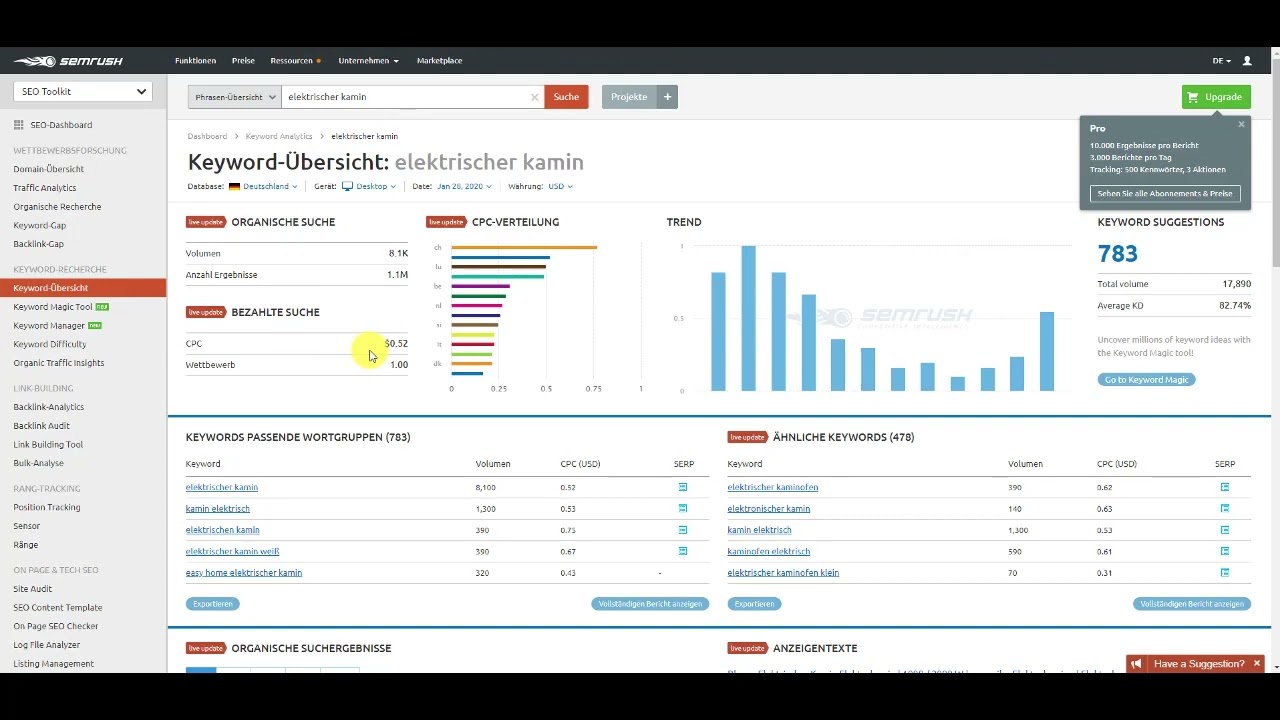Viewport: 1280px width, 720px height.
Task: Click the orange ch bar in CPC-Verteilung
Action: (524, 247)
